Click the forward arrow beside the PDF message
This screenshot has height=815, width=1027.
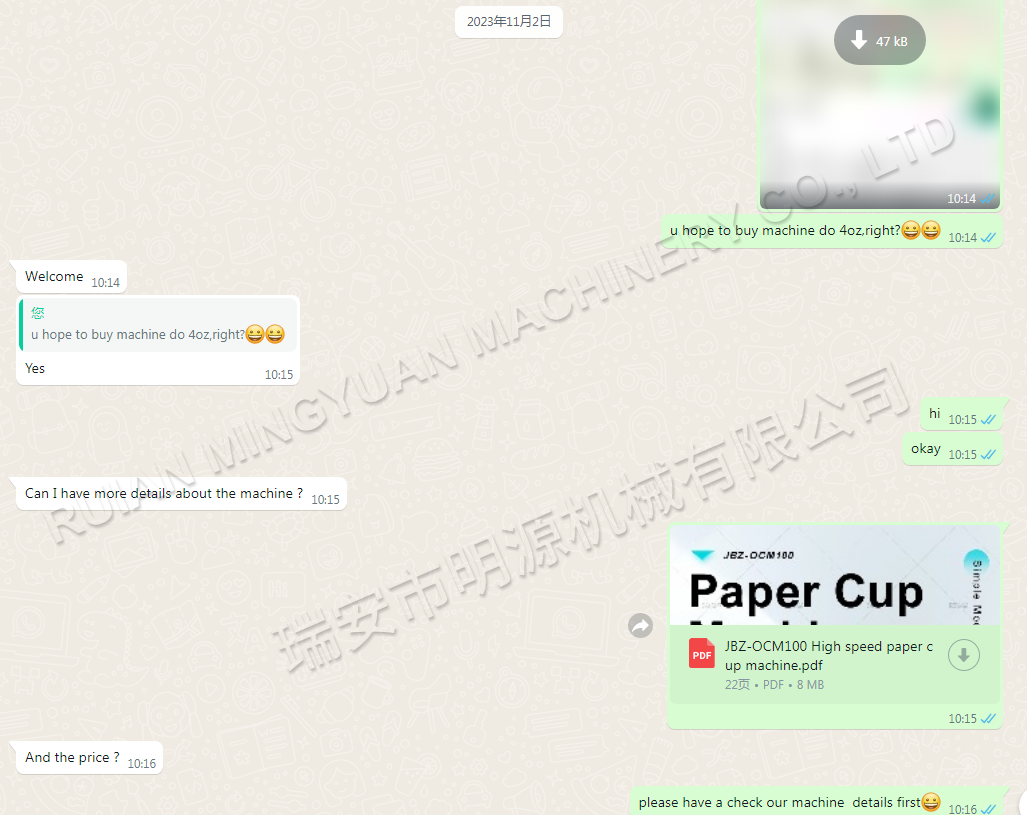(640, 626)
